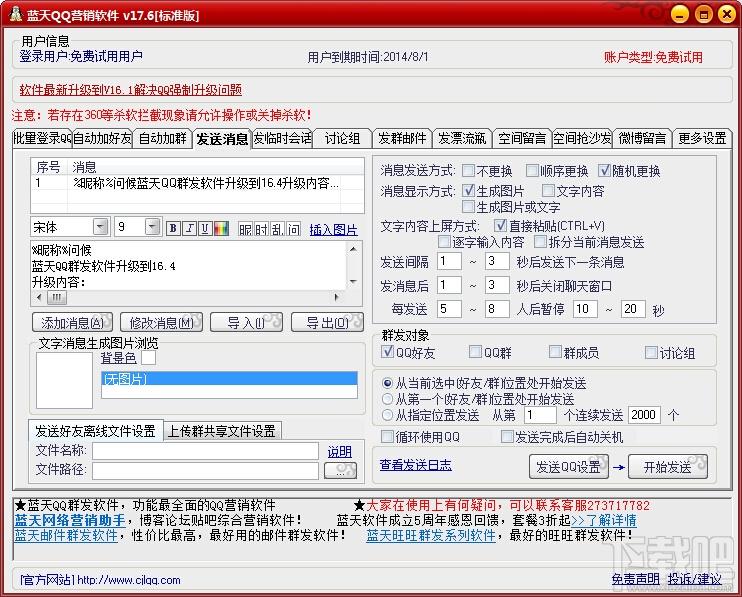
Task: Click the 文件名称 input field
Action: point(205,451)
